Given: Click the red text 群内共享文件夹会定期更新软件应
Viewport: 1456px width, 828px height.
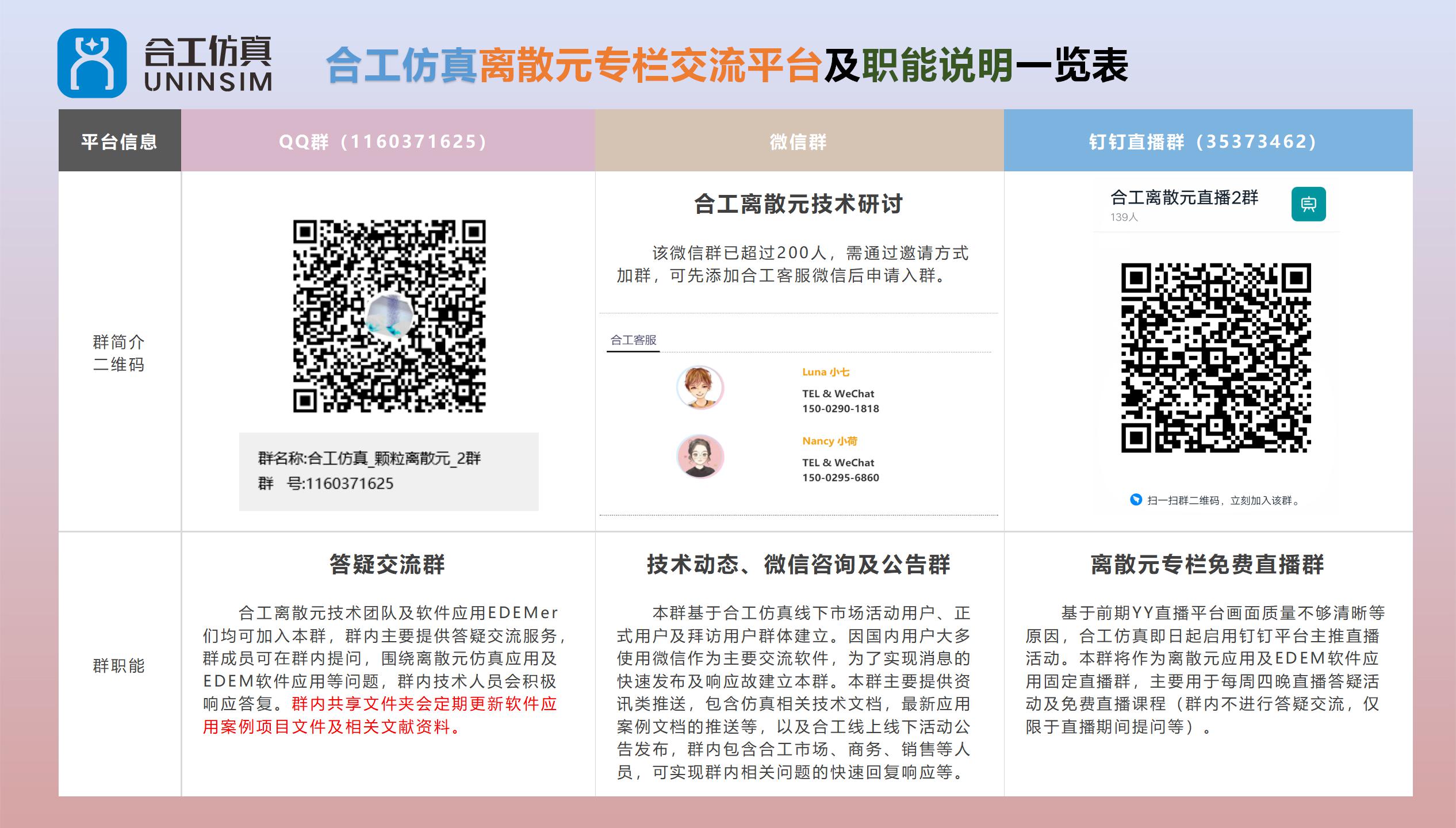Looking at the screenshot, I should point(424,704).
